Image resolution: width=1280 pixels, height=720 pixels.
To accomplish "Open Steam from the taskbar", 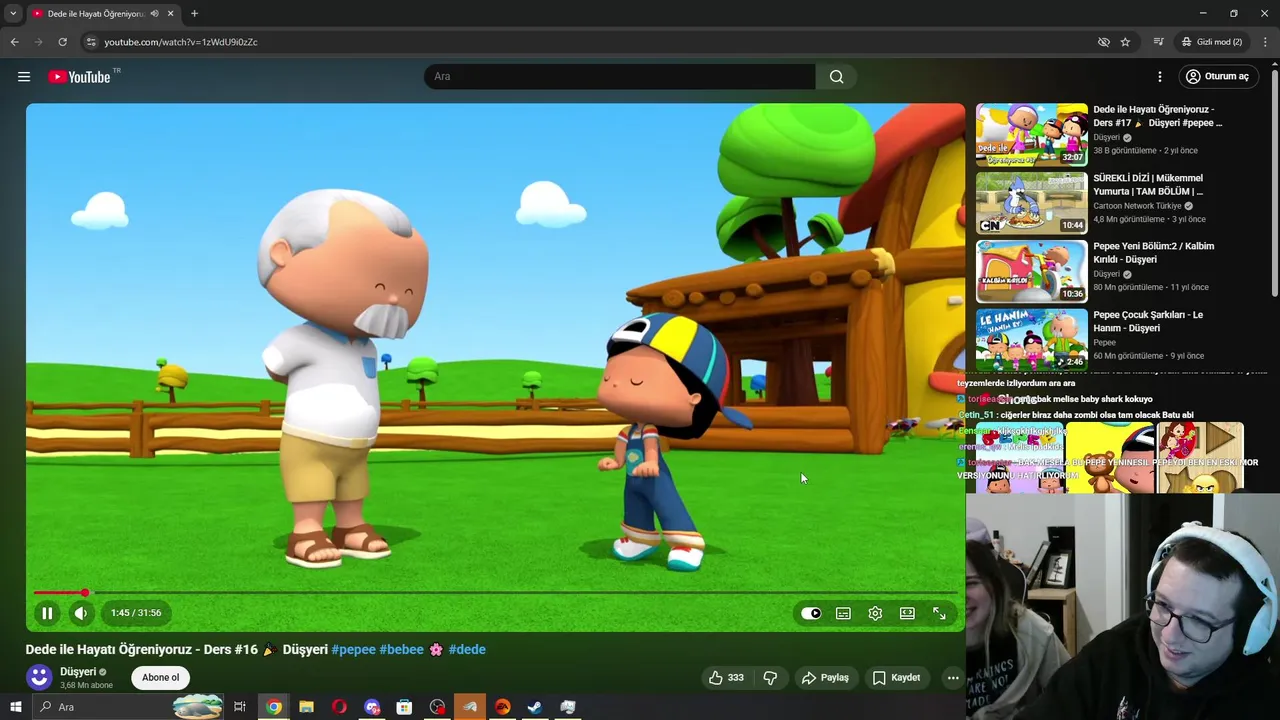I will tap(535, 707).
